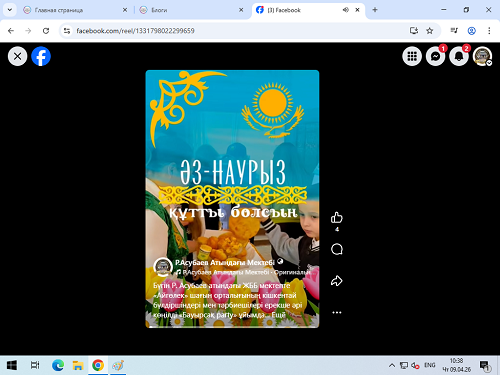500x375 pixels.
Task: Open the network icon in the system tray
Action: click(404, 365)
